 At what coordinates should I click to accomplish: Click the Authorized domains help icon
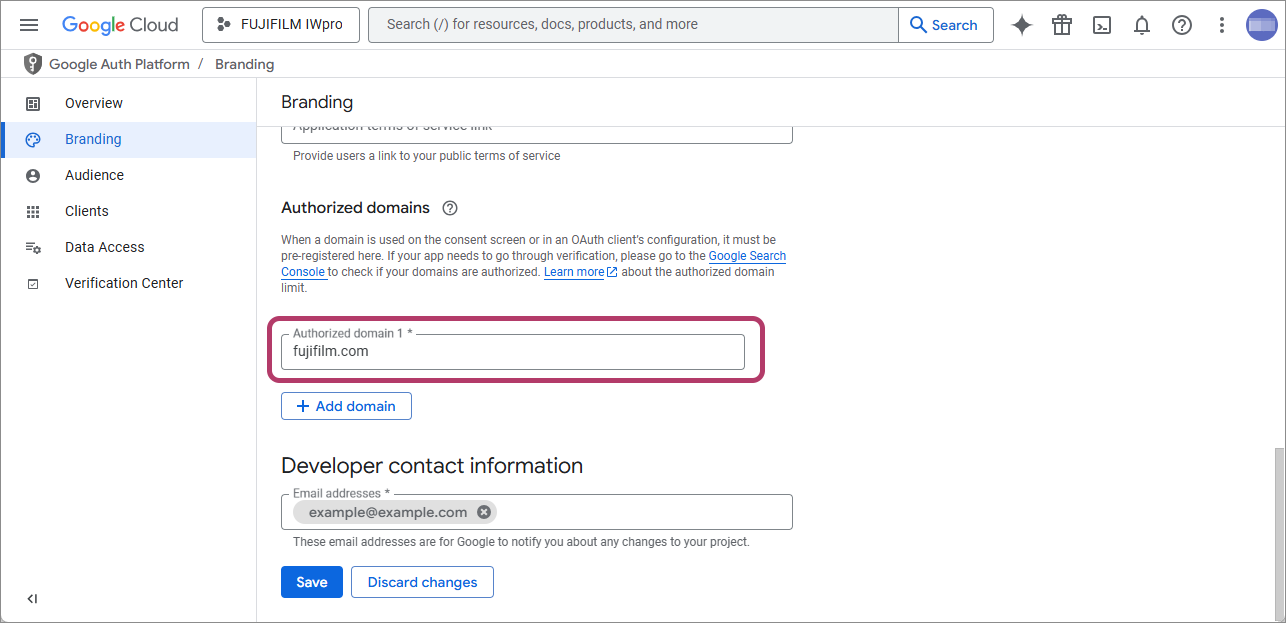pyautogui.click(x=450, y=208)
